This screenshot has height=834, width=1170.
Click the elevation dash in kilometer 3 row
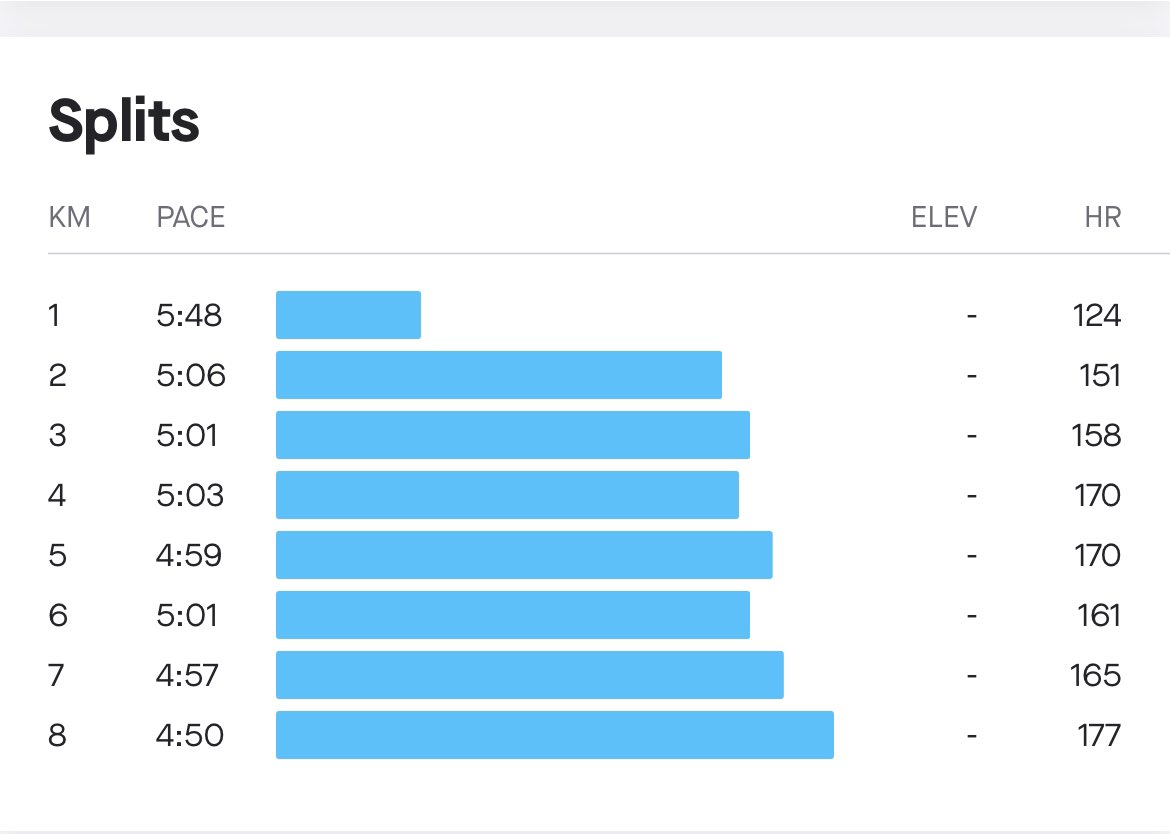tap(970, 436)
